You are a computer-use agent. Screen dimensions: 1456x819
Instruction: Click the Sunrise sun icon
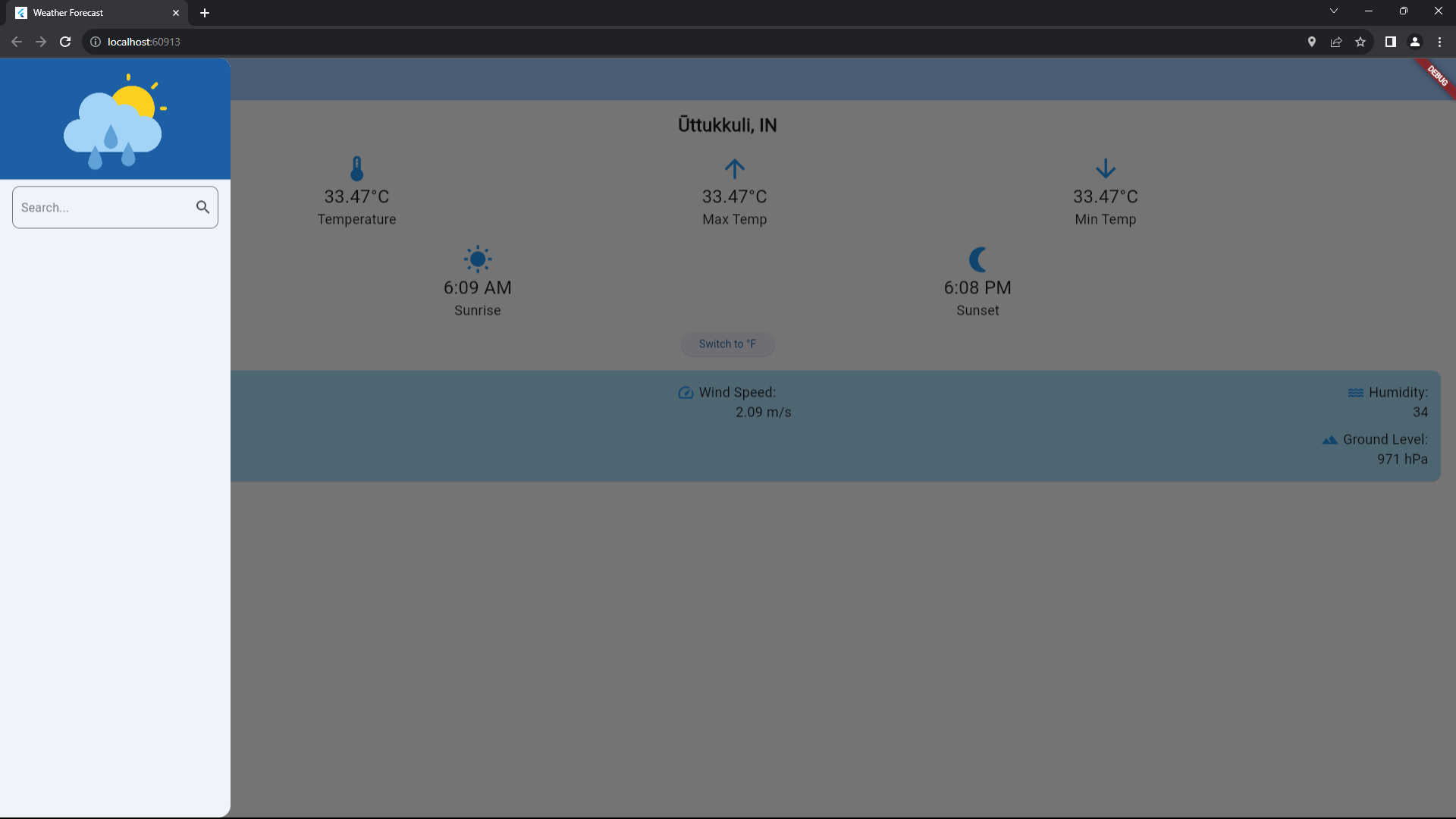tap(478, 259)
